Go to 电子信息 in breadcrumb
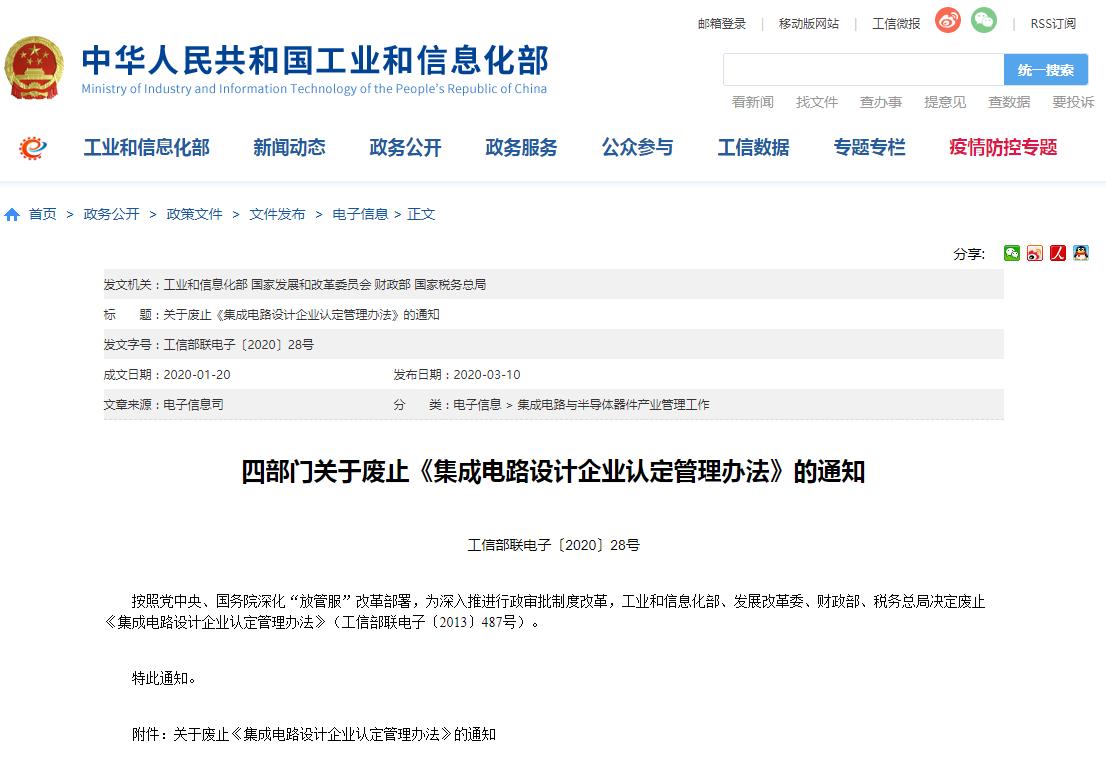The height and width of the screenshot is (768, 1106). pyautogui.click(x=360, y=214)
